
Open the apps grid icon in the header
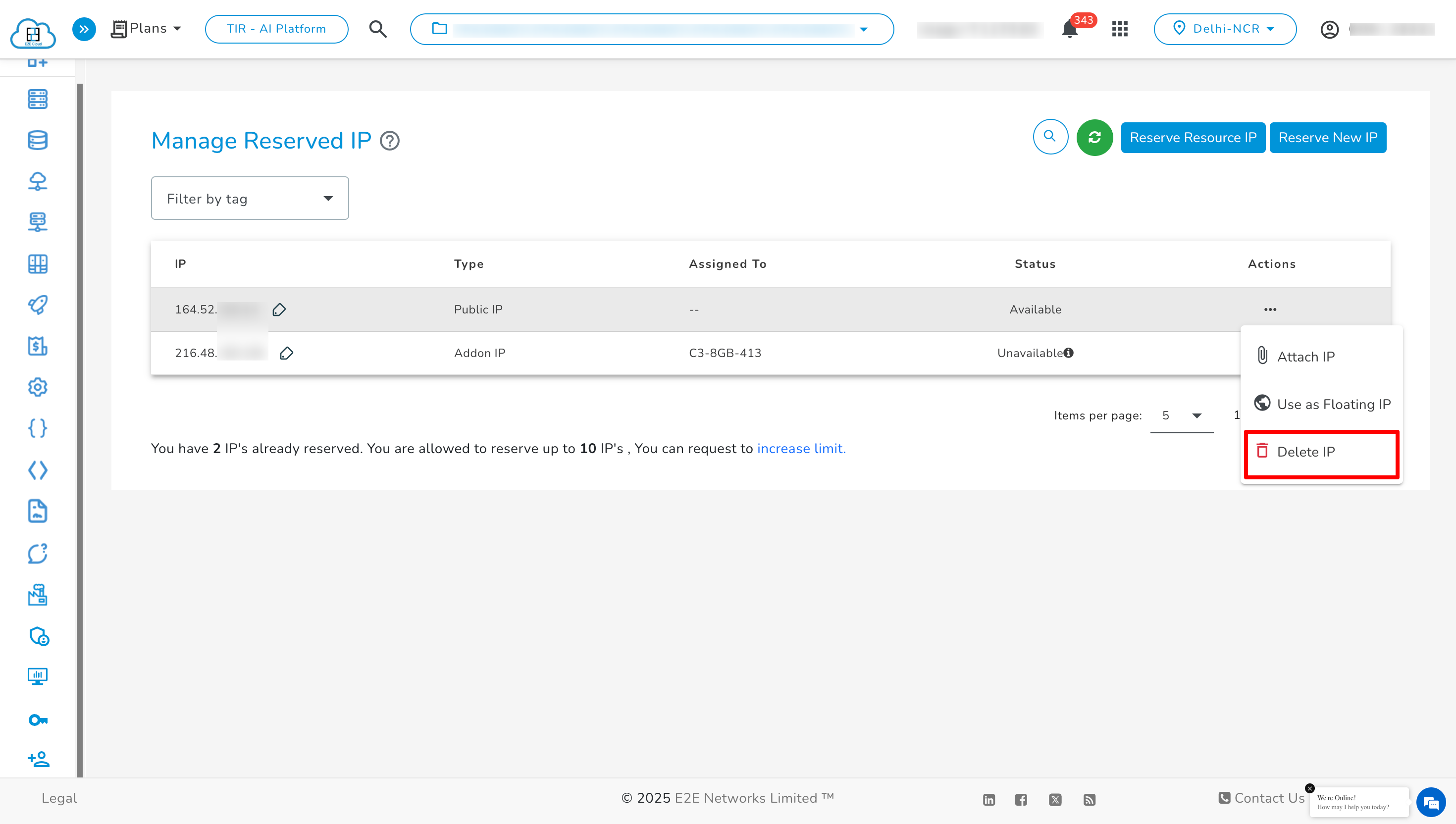pos(1119,29)
